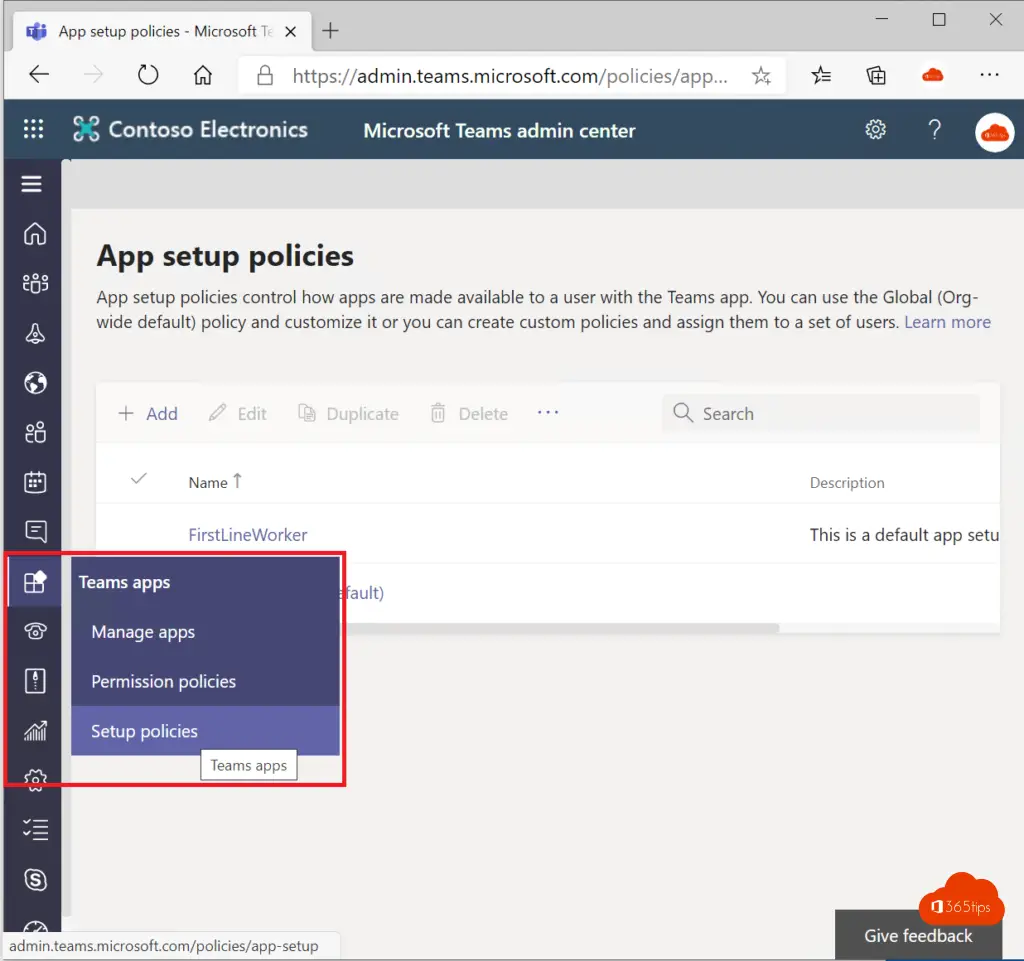Click the Teams icon in left sidebar
This screenshot has width=1024, height=961.
coord(35,284)
